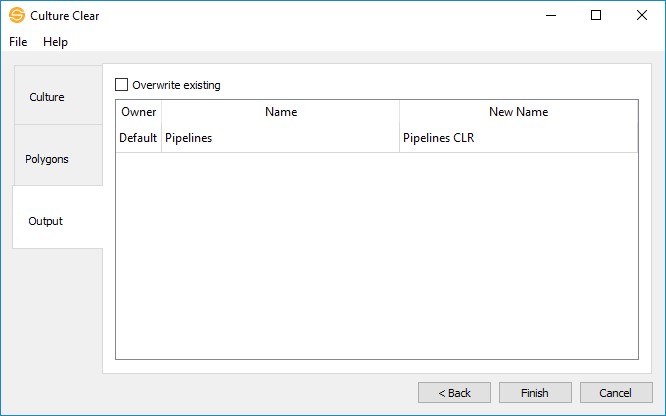Open the File menu
This screenshot has width=666, height=416.
(18, 42)
